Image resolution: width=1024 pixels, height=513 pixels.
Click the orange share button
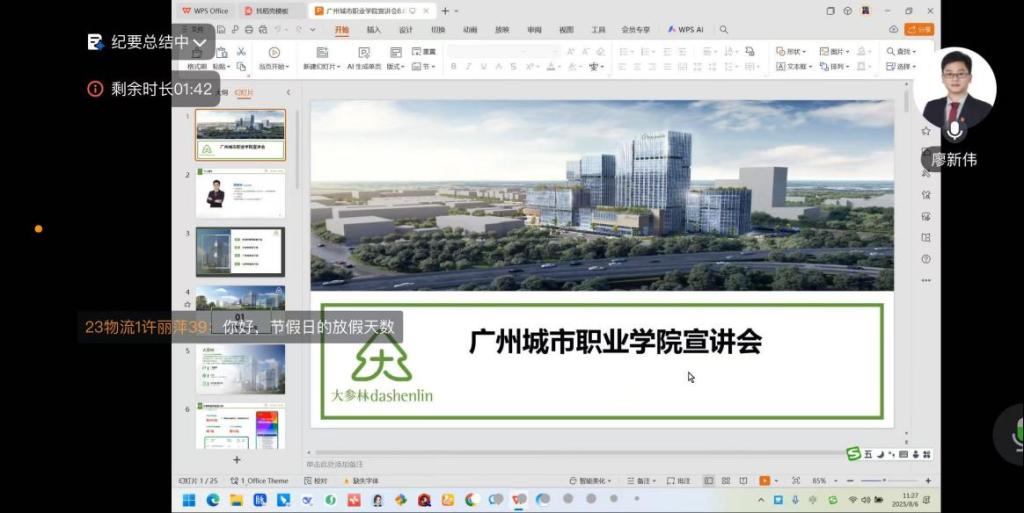pos(919,29)
